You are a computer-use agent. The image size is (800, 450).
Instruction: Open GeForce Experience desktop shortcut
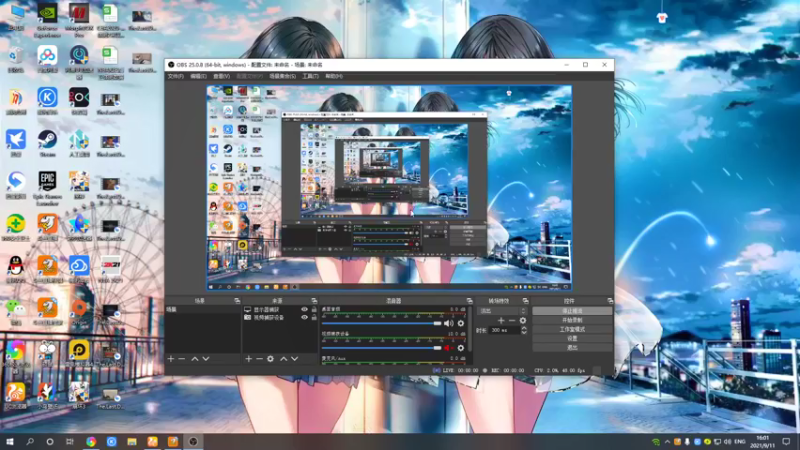(x=47, y=20)
